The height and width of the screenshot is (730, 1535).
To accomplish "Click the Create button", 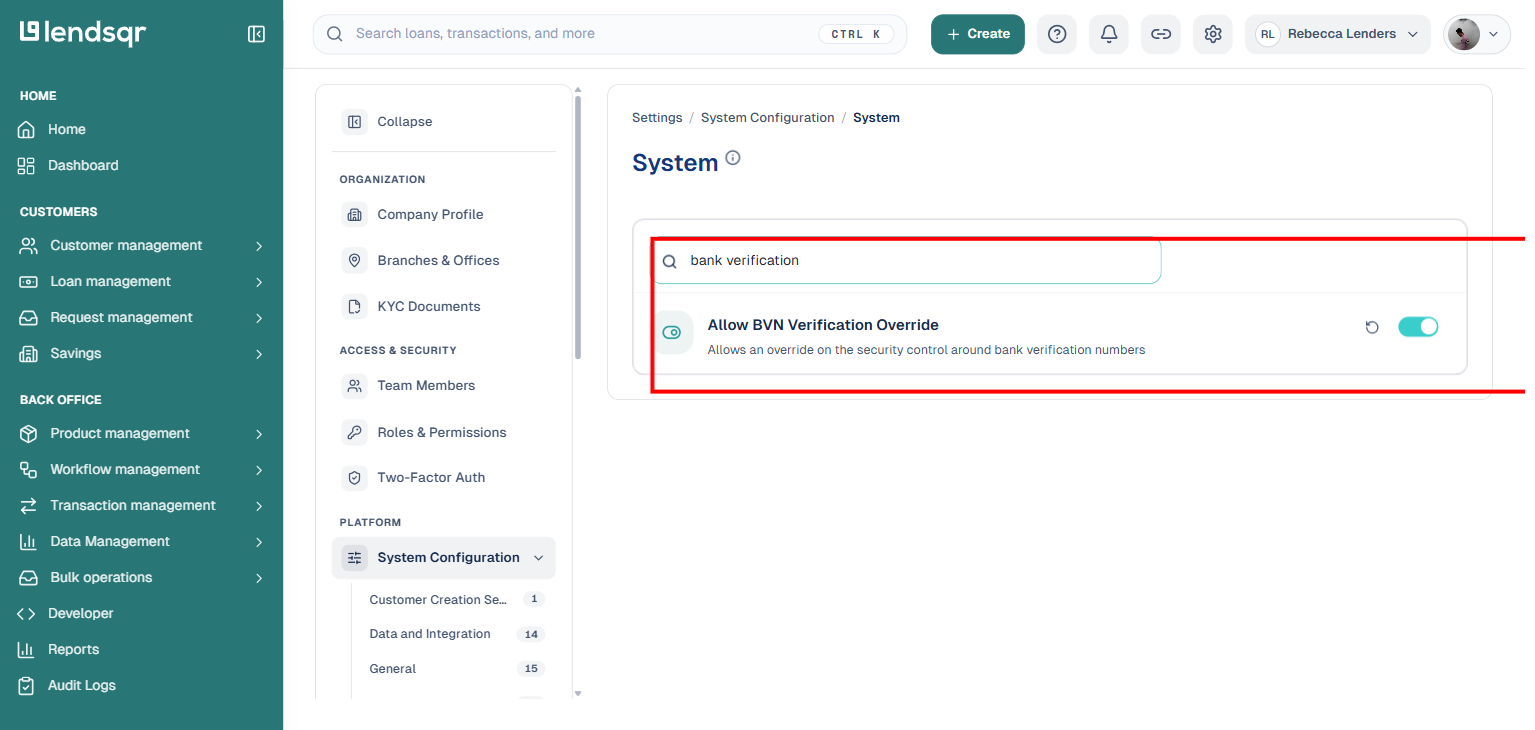I will click(x=978, y=34).
